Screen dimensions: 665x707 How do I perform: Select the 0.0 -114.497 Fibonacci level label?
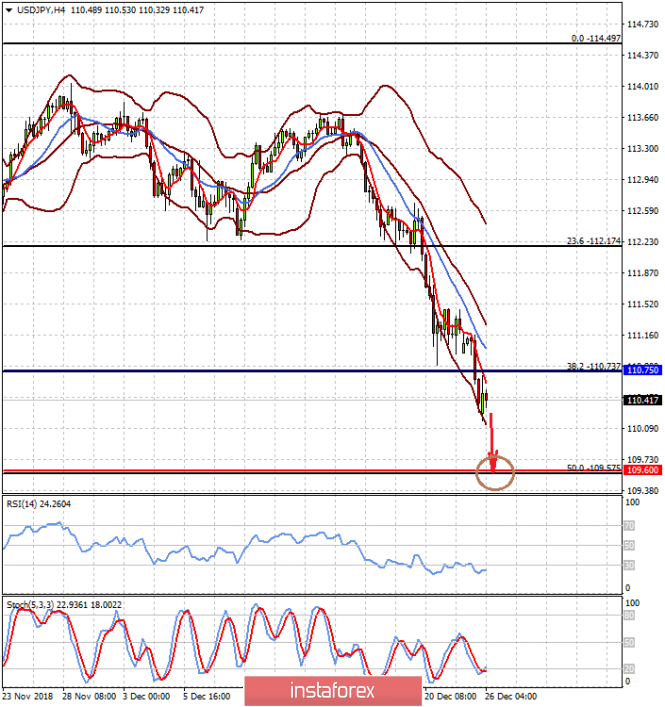596,38
